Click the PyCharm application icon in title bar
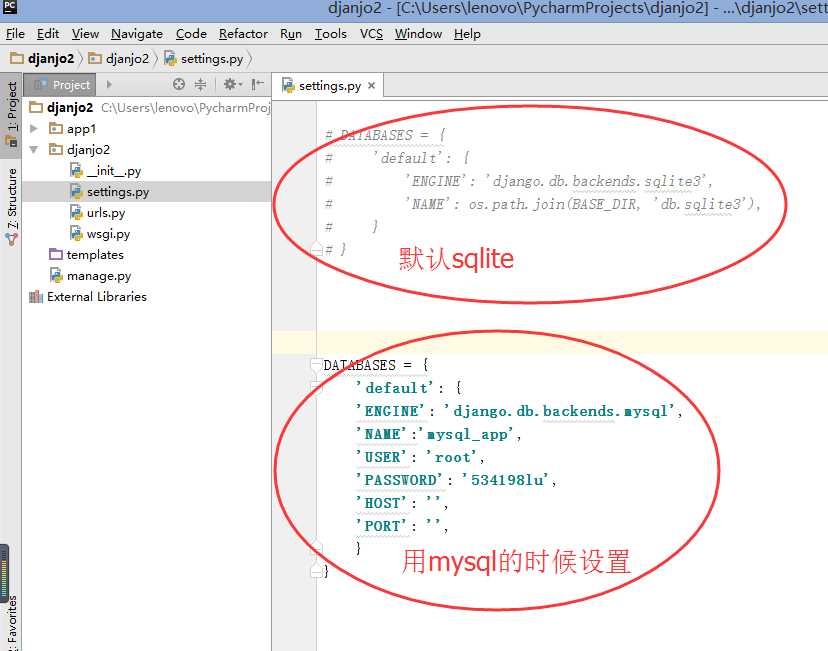828x651 pixels. (x=10, y=7)
